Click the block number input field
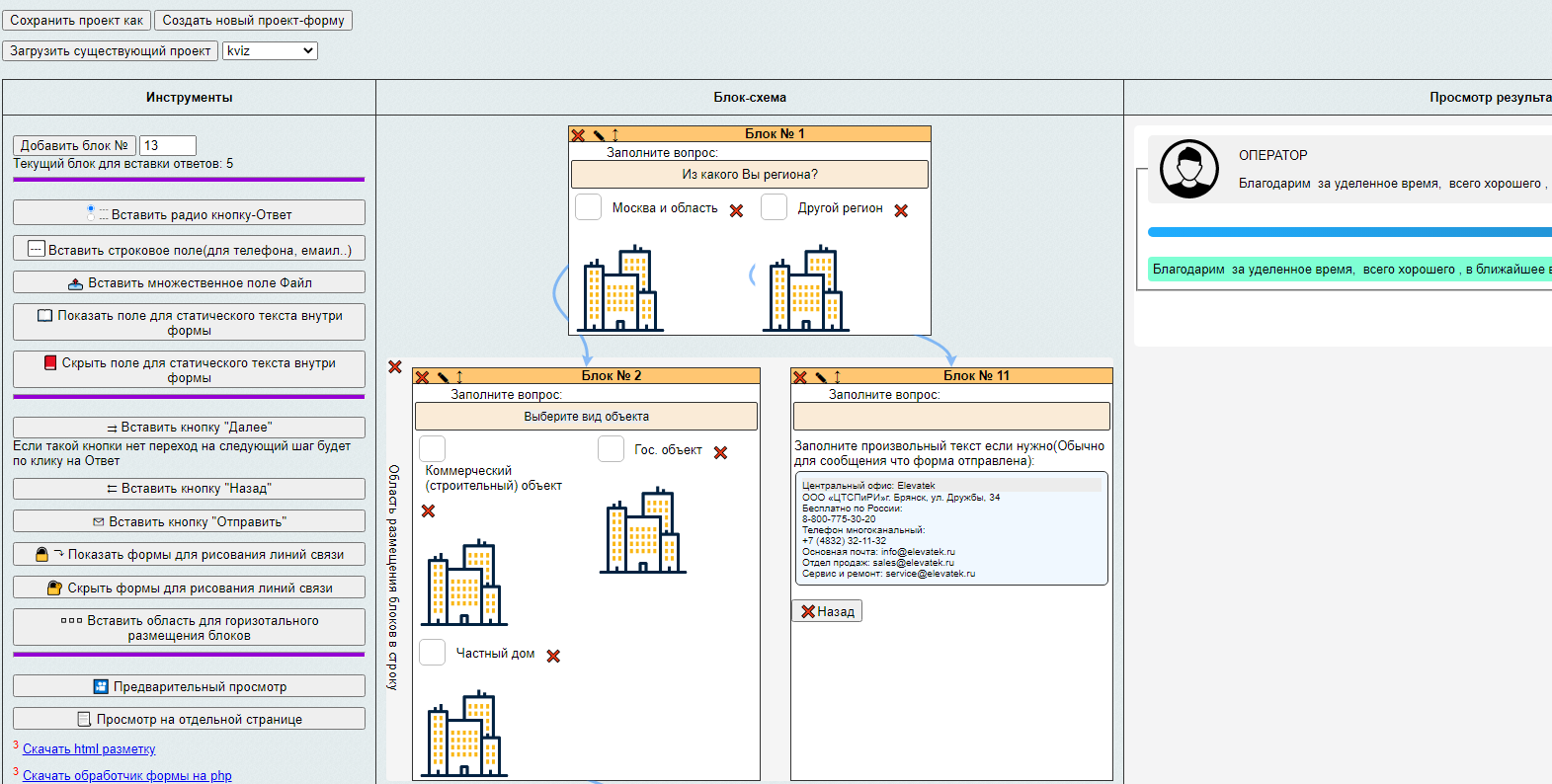Viewport: 1552px width, 784px height. click(168, 145)
